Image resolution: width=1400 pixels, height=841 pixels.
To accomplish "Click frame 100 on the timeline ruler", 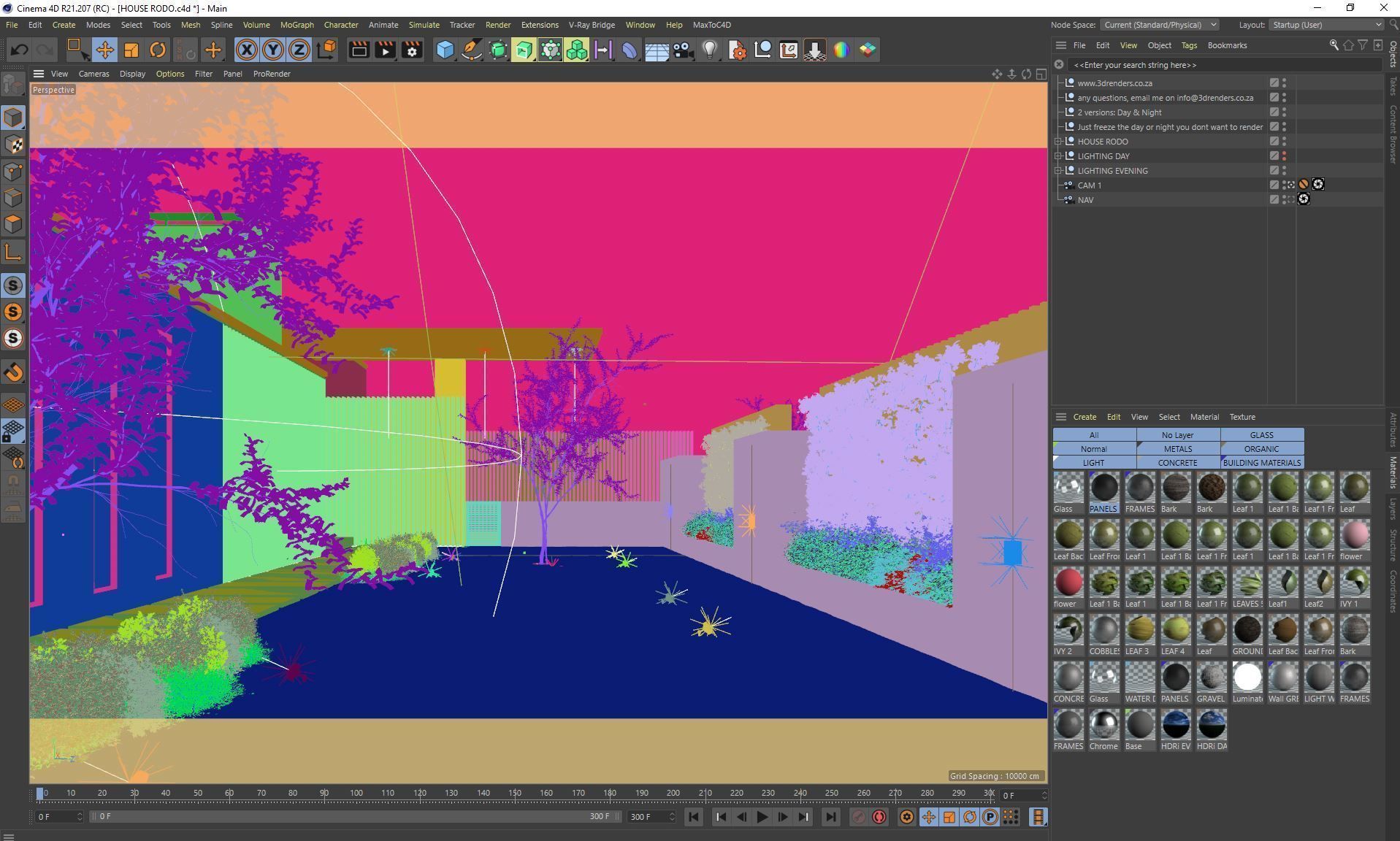I will 356,793.
